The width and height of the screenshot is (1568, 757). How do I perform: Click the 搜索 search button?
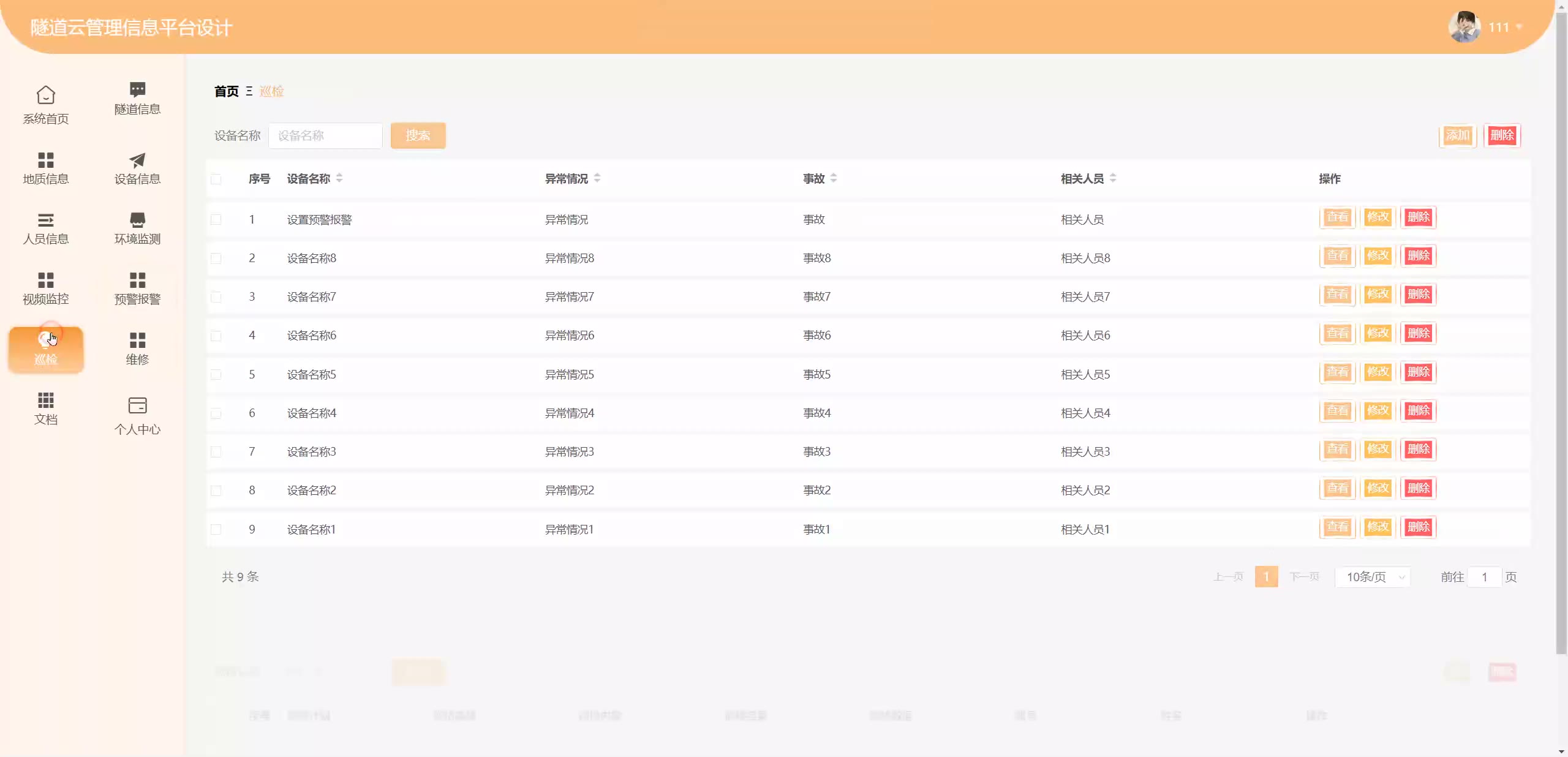click(x=418, y=135)
